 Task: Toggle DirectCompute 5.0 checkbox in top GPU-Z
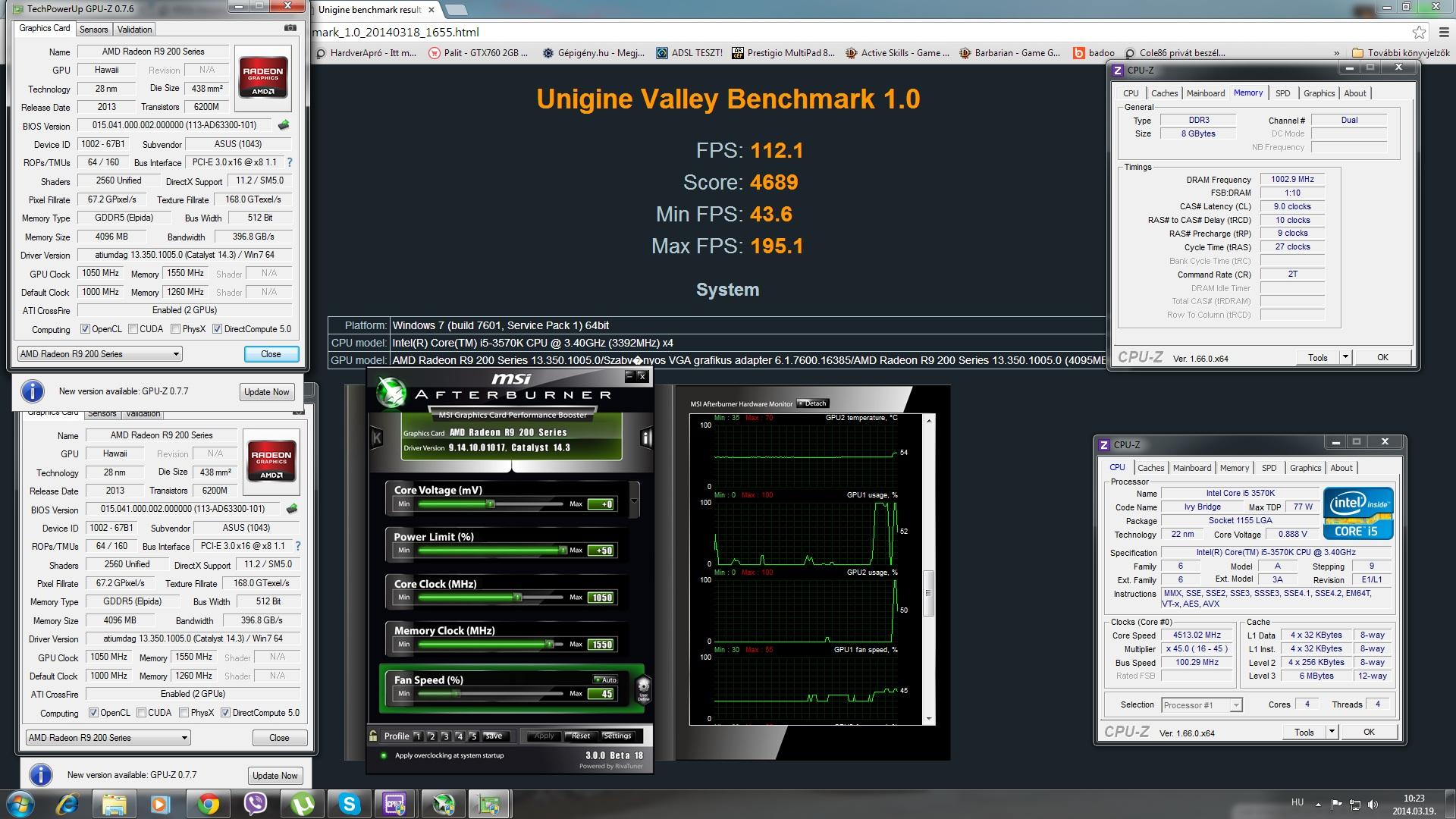pyautogui.click(x=218, y=329)
